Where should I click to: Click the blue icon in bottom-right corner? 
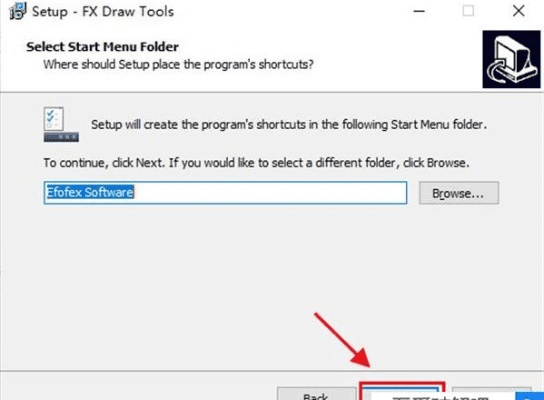[530, 396]
